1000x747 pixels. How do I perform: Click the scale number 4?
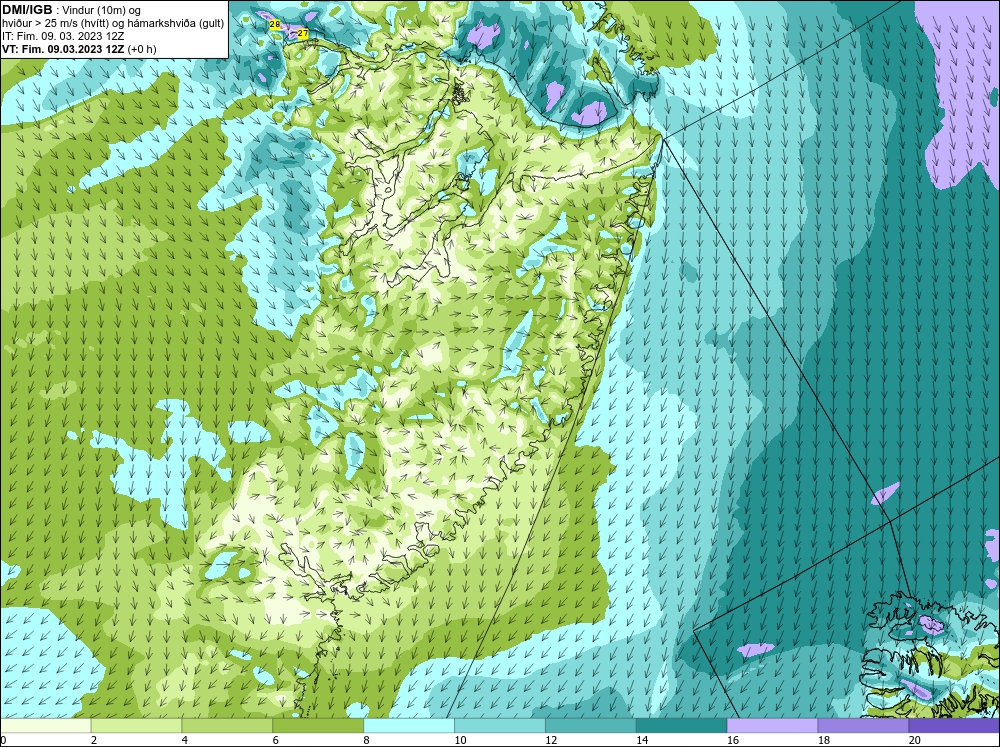click(x=185, y=741)
